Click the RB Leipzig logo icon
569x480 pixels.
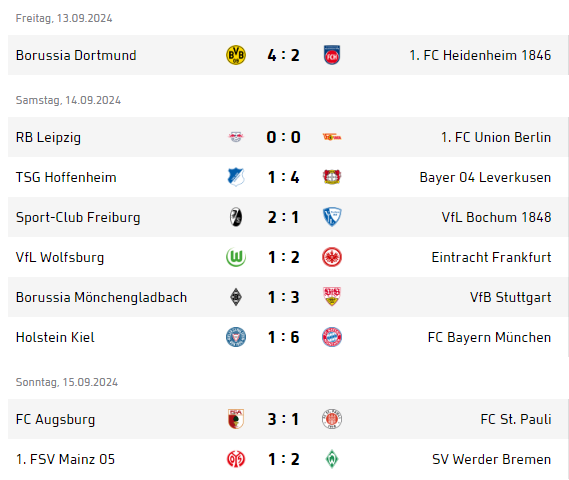(236, 137)
